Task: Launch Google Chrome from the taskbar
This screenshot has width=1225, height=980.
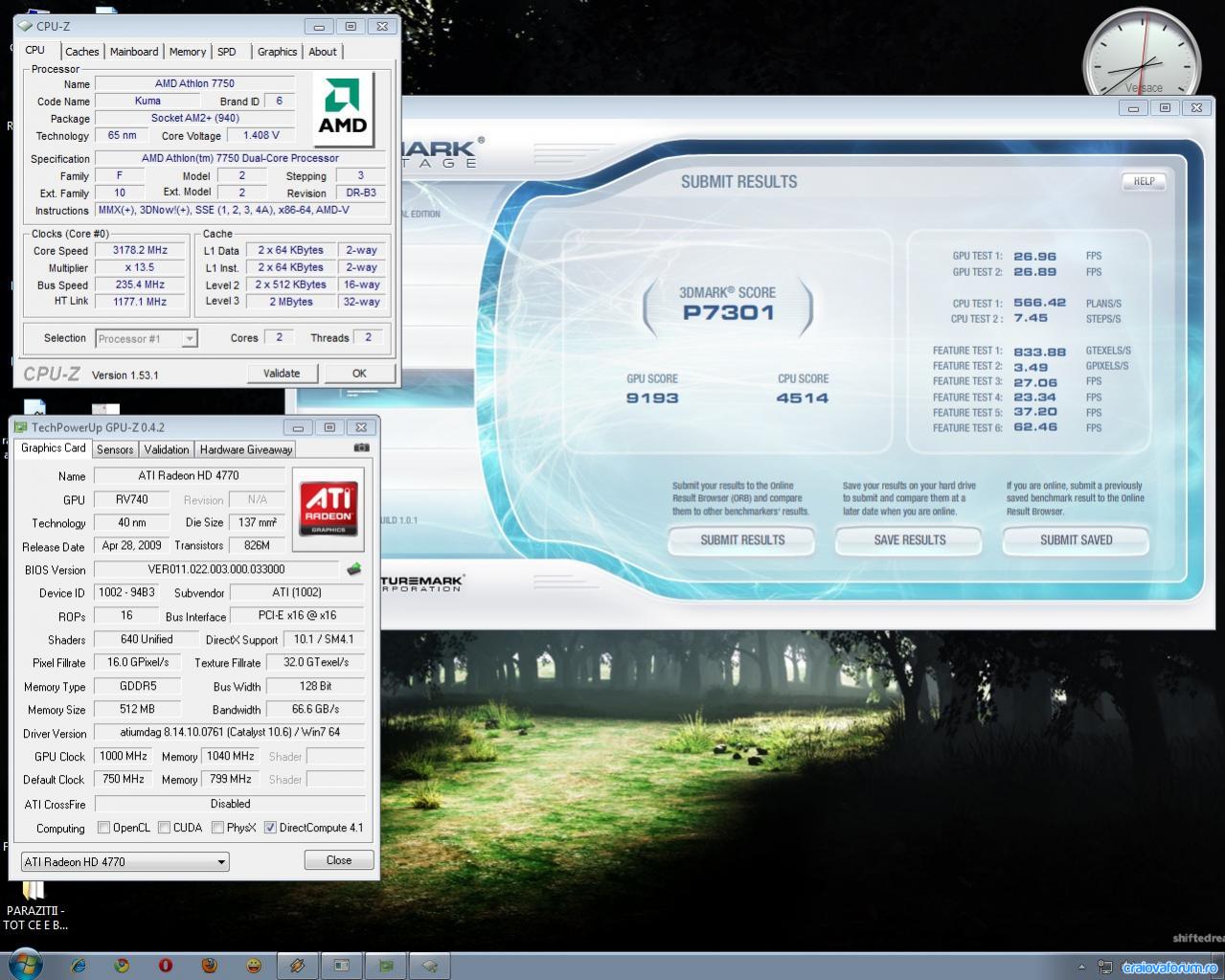Action: point(122,966)
